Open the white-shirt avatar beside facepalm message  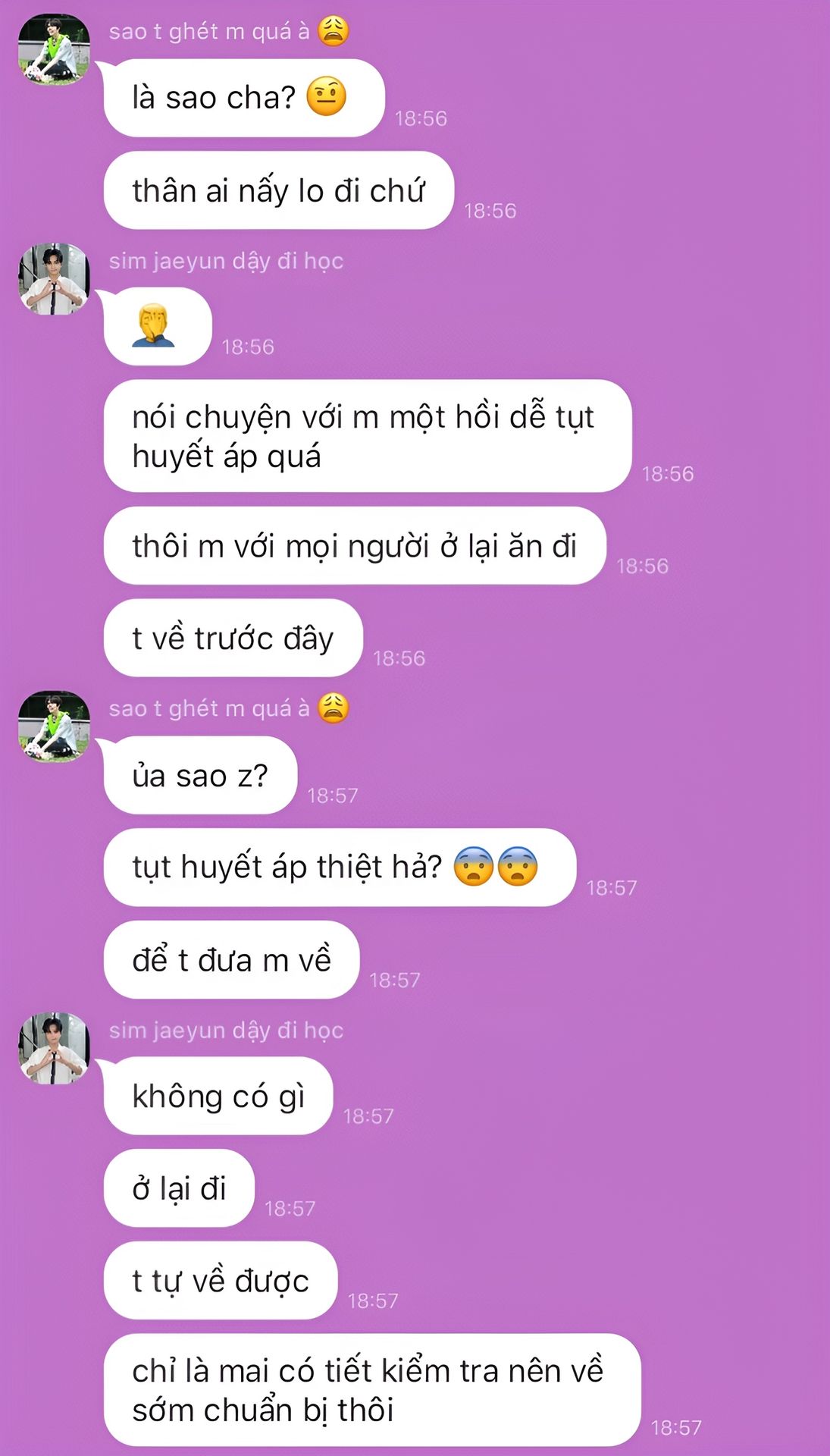54,279
